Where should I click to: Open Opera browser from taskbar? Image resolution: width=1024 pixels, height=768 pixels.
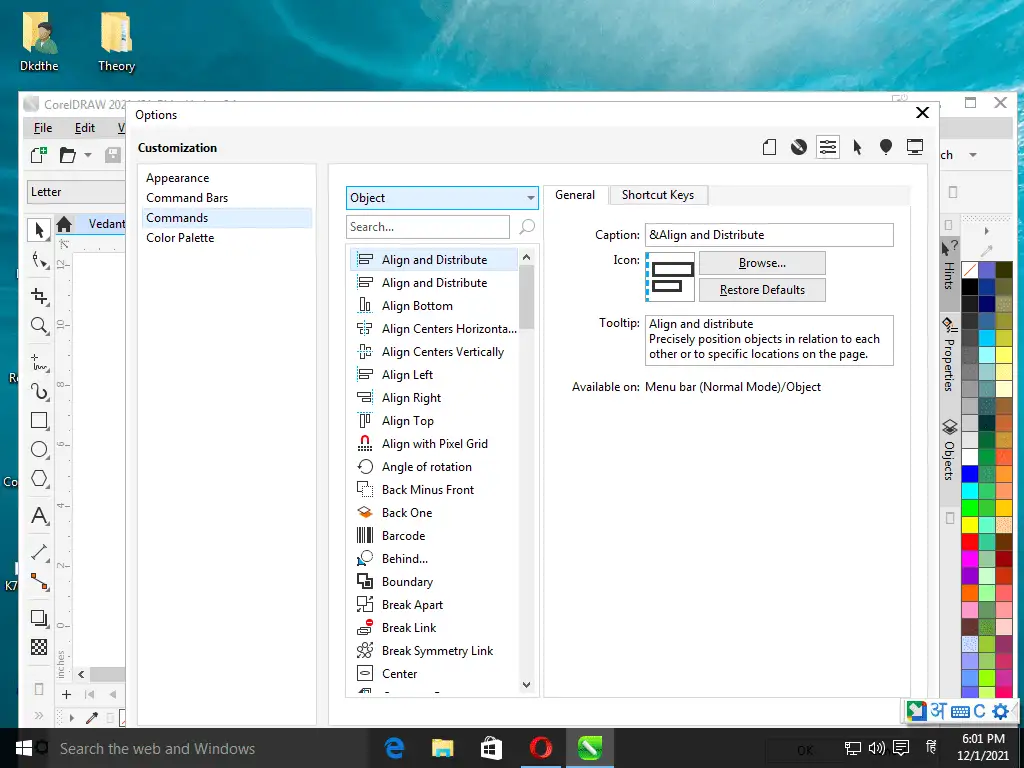(540, 748)
